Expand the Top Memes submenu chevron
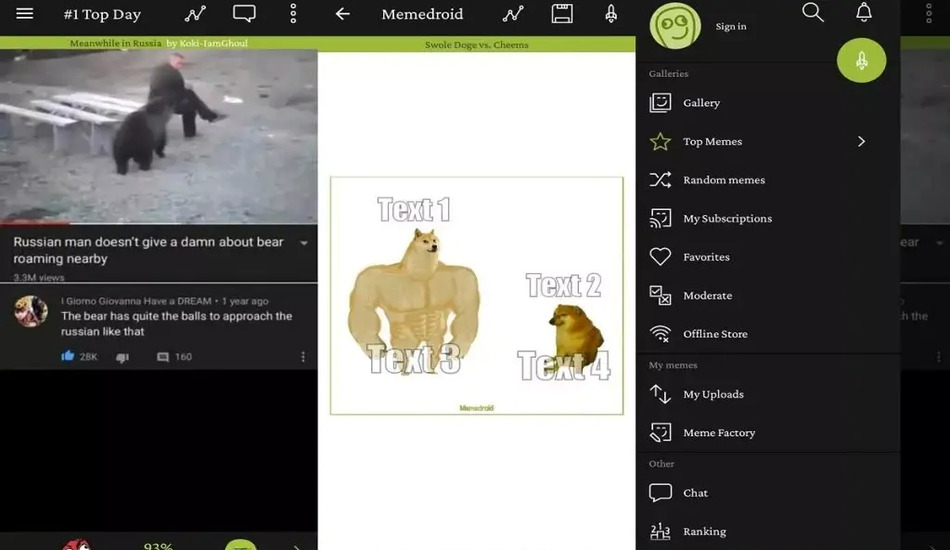 point(861,142)
